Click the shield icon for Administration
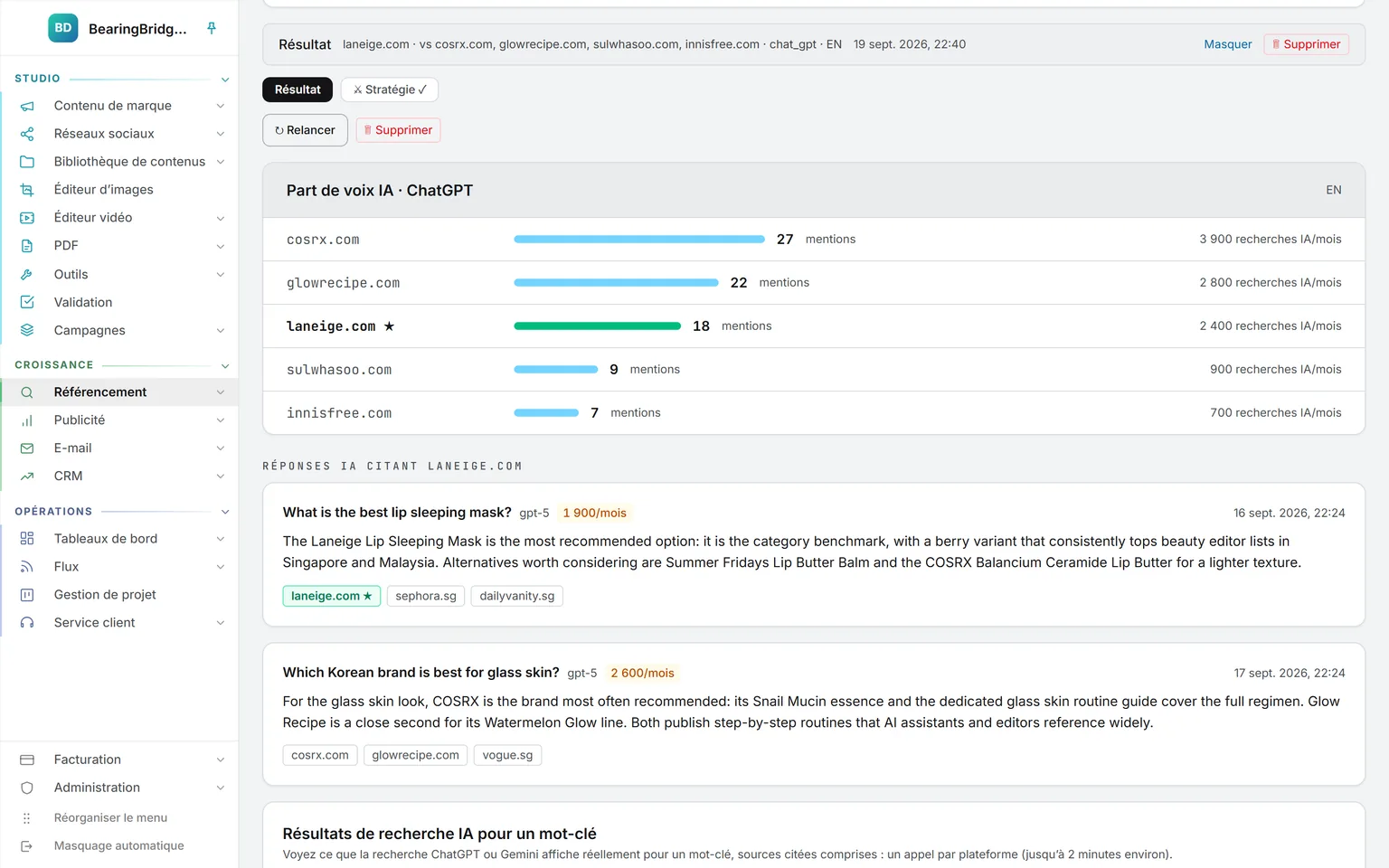This screenshot has height=868, width=1389. 27,788
